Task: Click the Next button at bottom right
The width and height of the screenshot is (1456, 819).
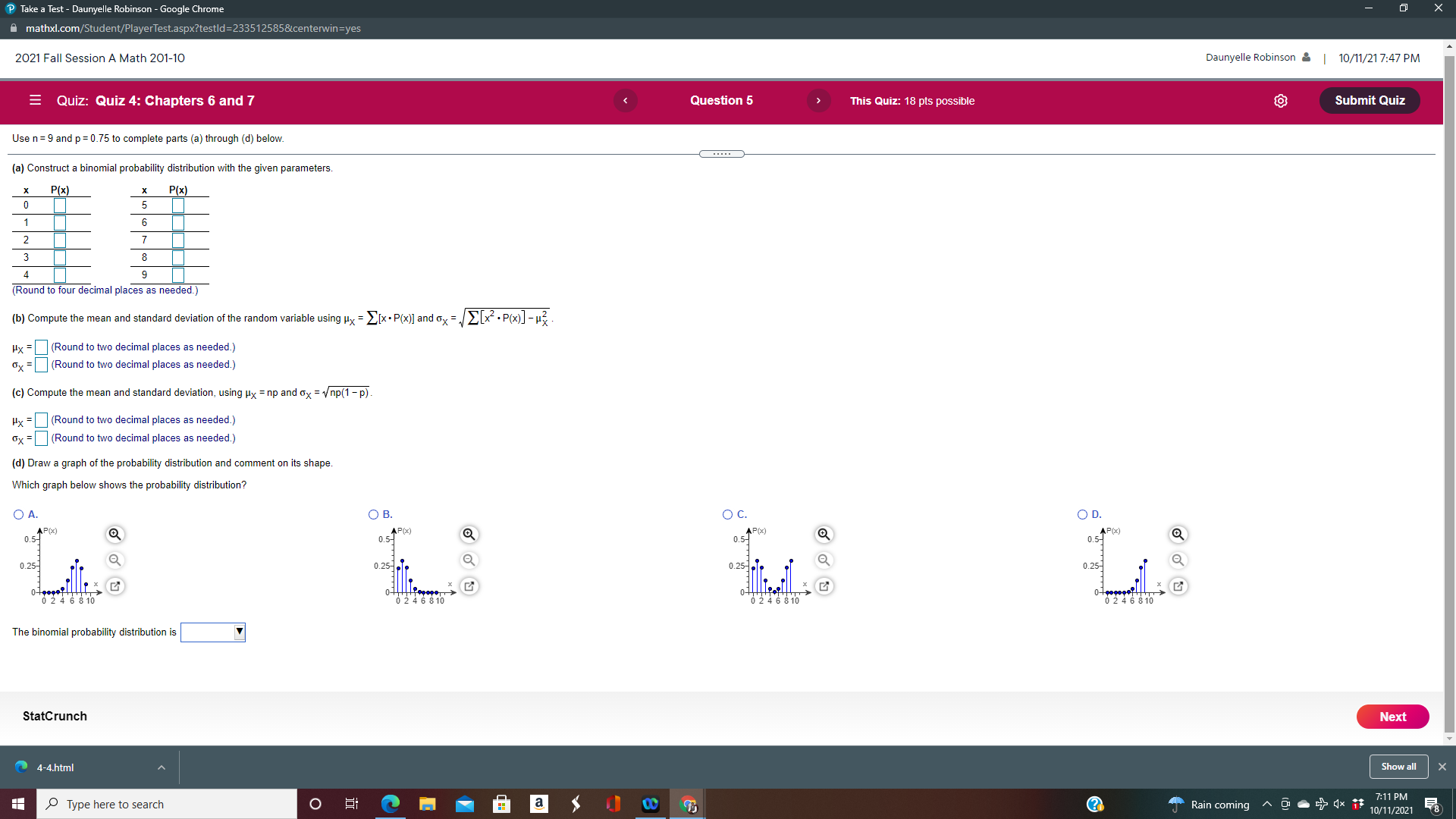Action: (x=1392, y=716)
